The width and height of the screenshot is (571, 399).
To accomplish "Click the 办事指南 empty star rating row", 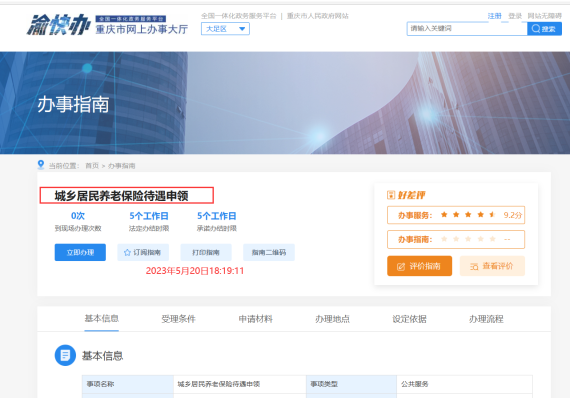I will click(456, 239).
